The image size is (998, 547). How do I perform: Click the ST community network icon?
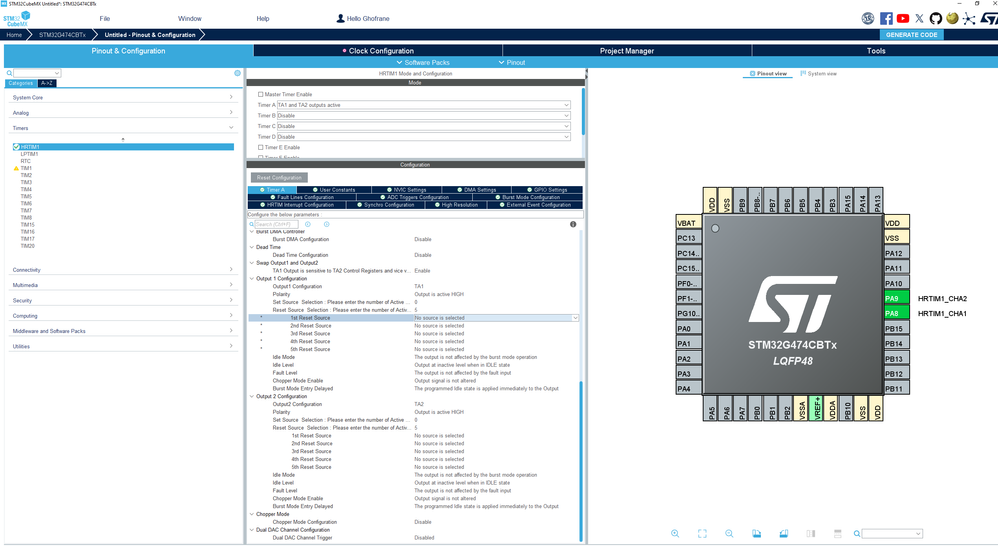tap(969, 18)
